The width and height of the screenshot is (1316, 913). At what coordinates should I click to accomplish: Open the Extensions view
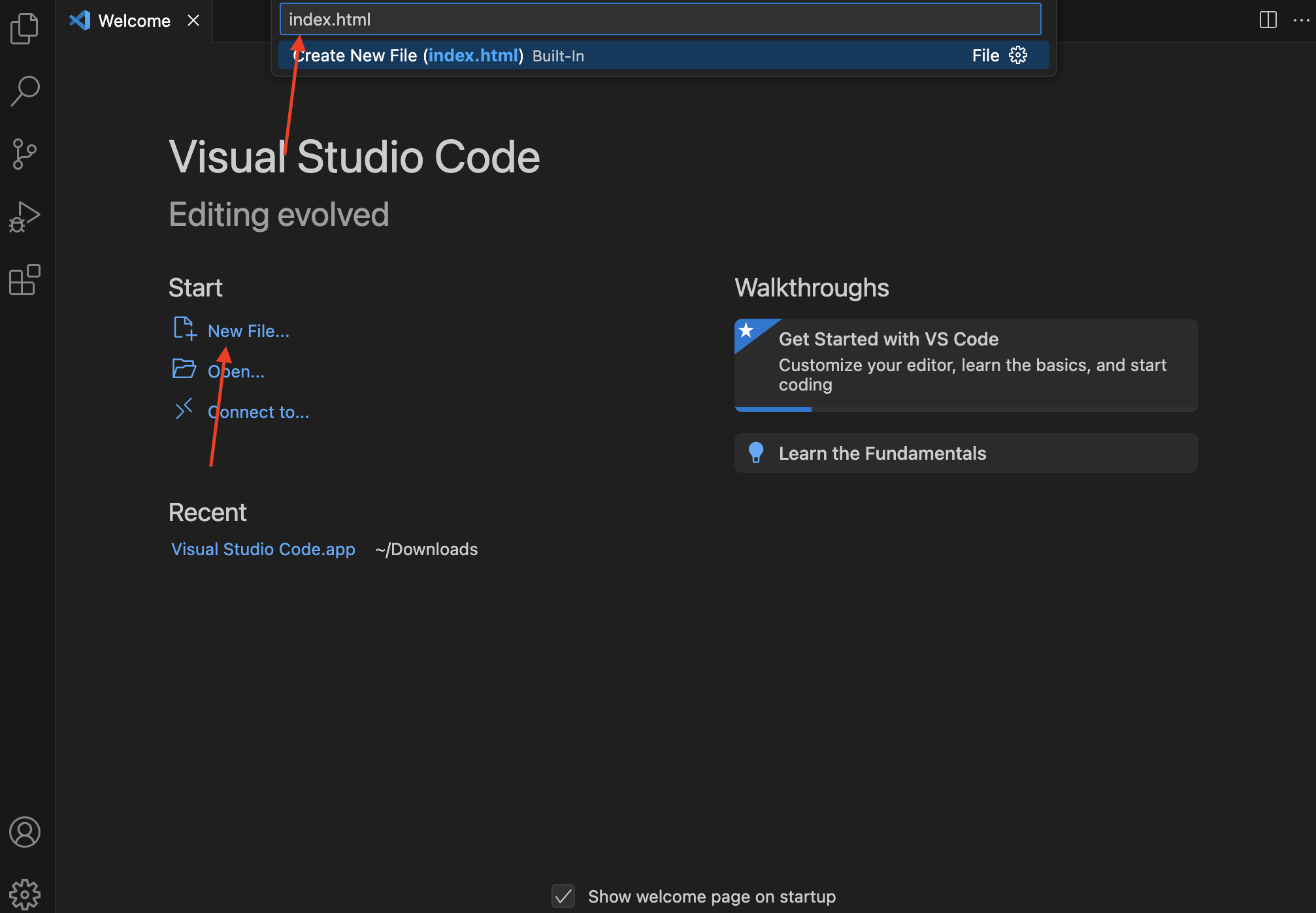click(25, 280)
